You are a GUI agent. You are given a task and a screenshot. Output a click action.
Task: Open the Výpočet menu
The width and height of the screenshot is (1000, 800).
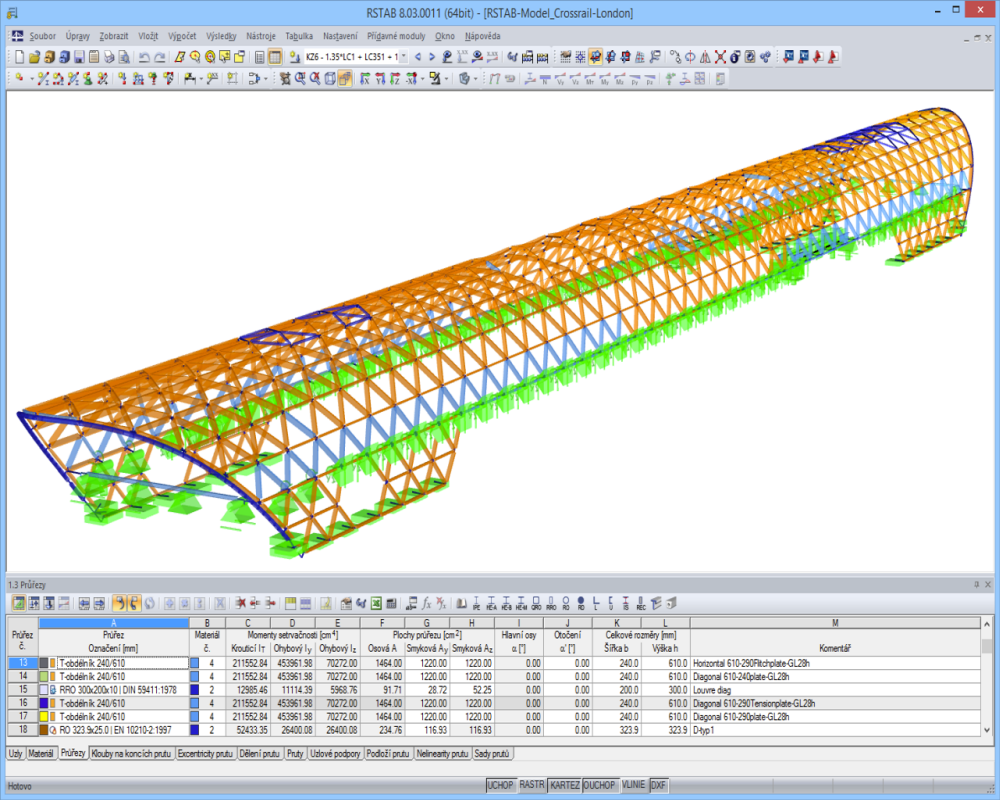[182, 36]
